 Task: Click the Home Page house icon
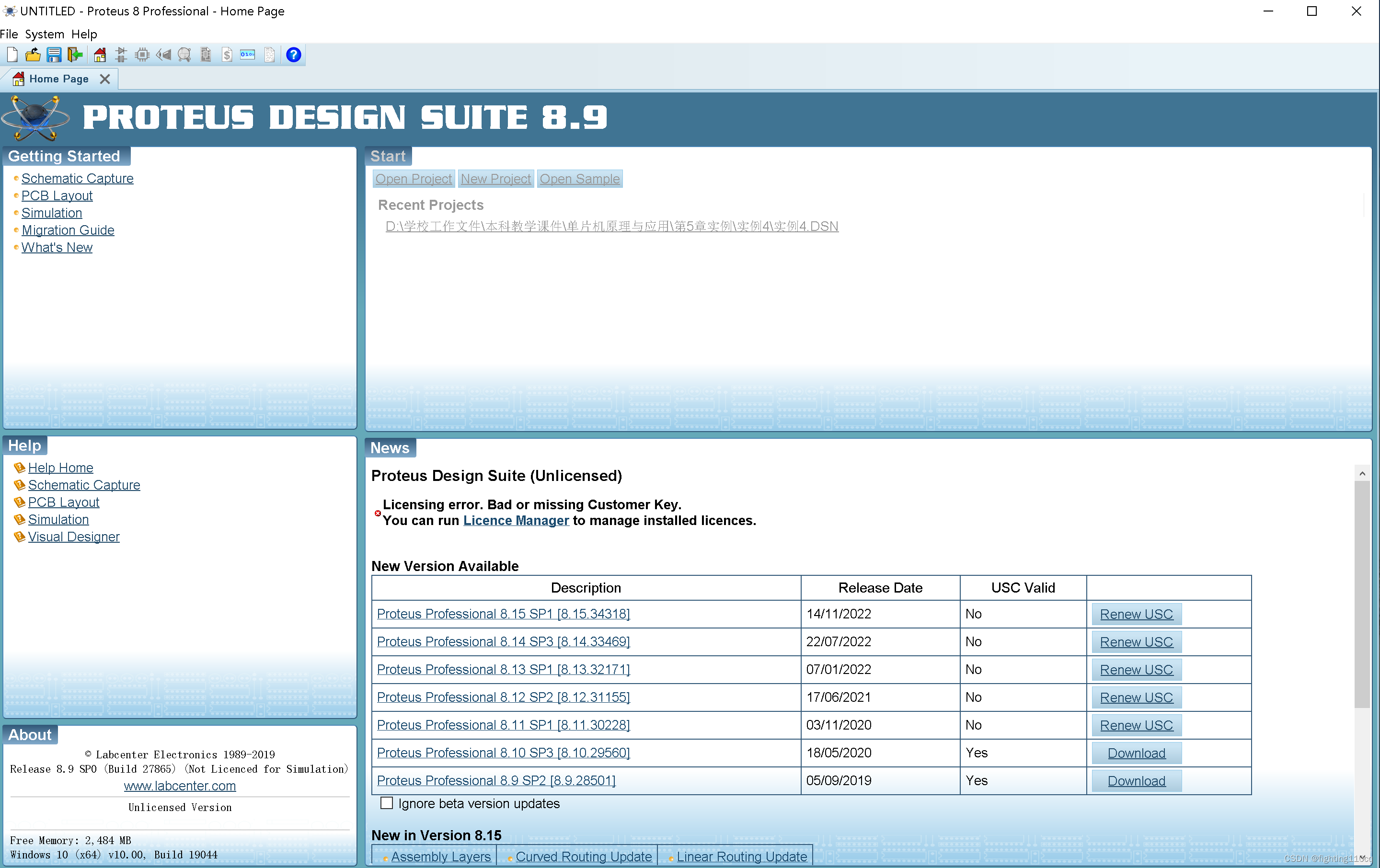coord(100,55)
